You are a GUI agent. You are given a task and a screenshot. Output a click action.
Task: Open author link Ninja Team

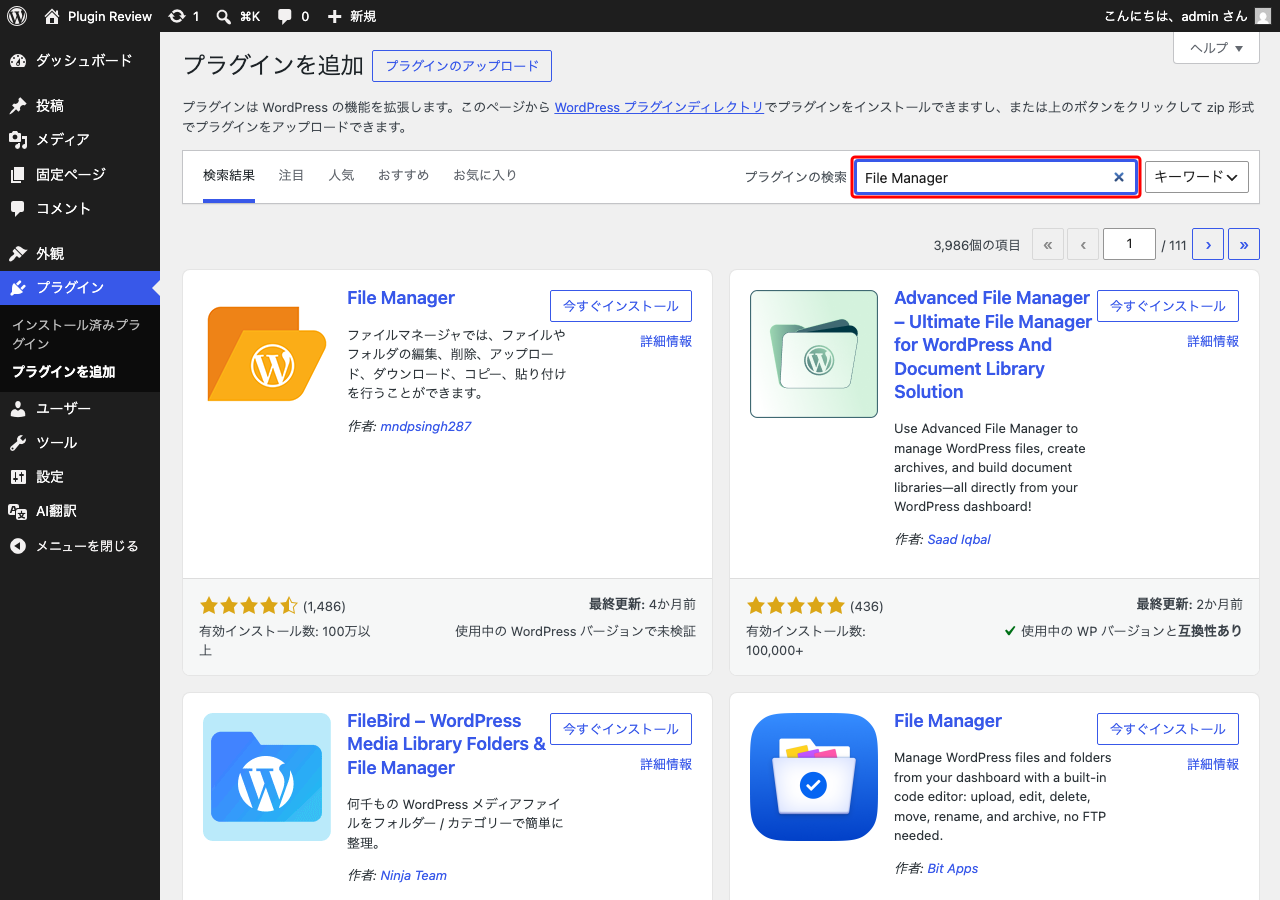point(414,875)
